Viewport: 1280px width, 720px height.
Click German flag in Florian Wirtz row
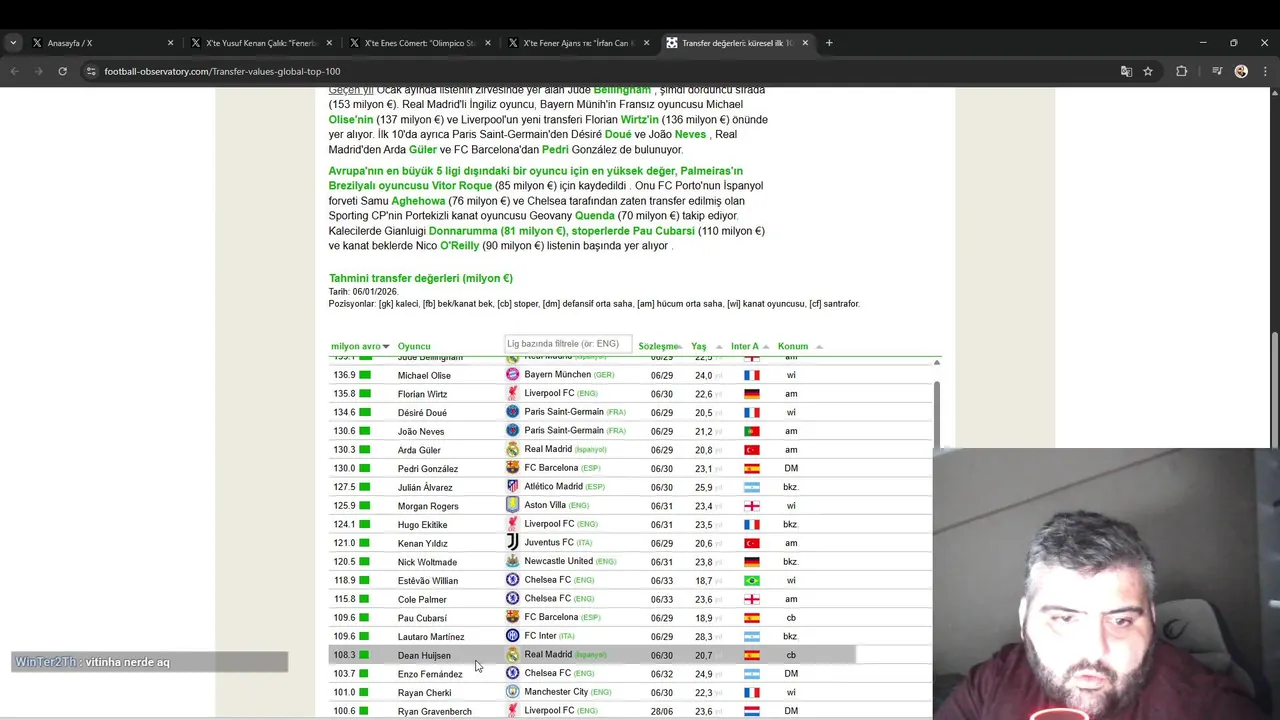[x=752, y=394]
